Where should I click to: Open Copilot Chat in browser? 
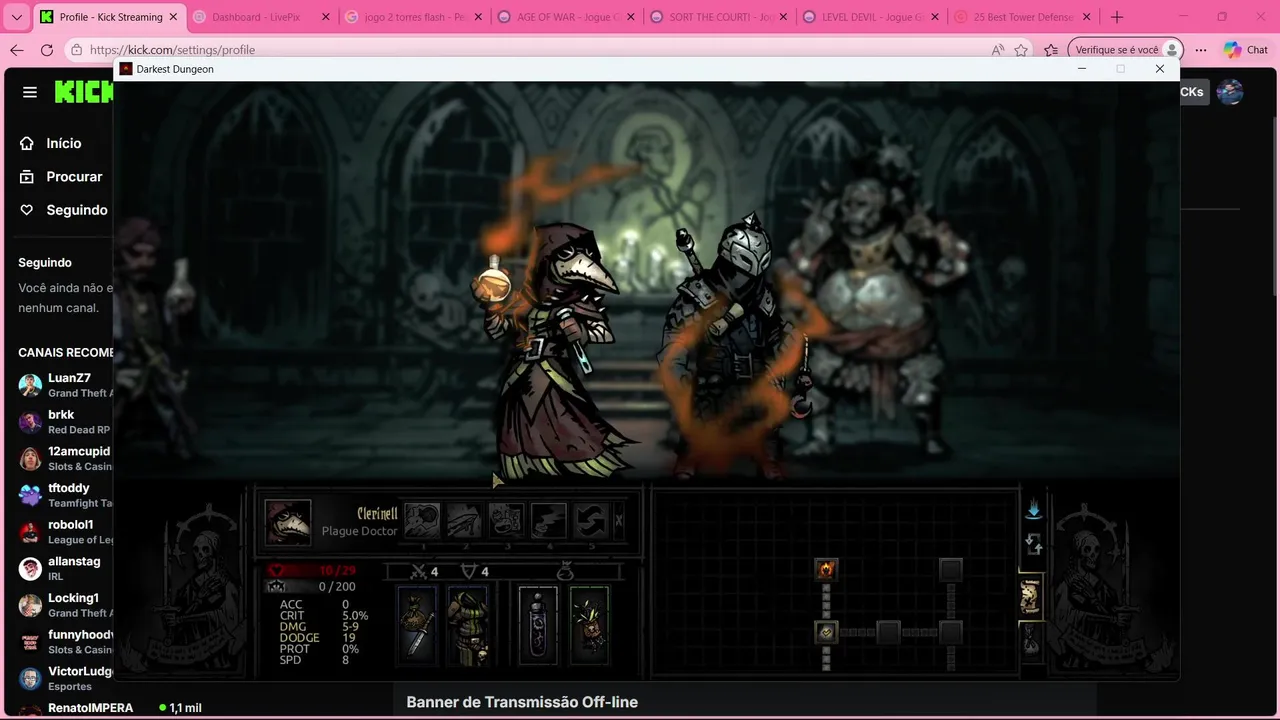1246,50
